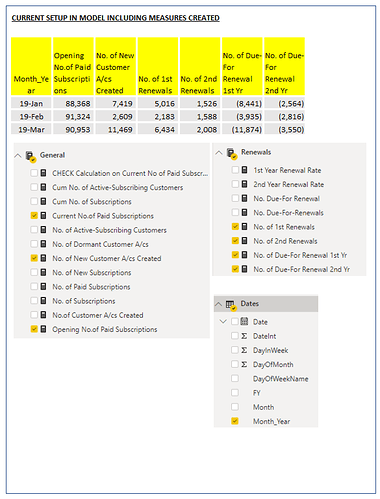Screen dimensions: 380x499
Task: Collapse the Renewals table
Action: 219,153
